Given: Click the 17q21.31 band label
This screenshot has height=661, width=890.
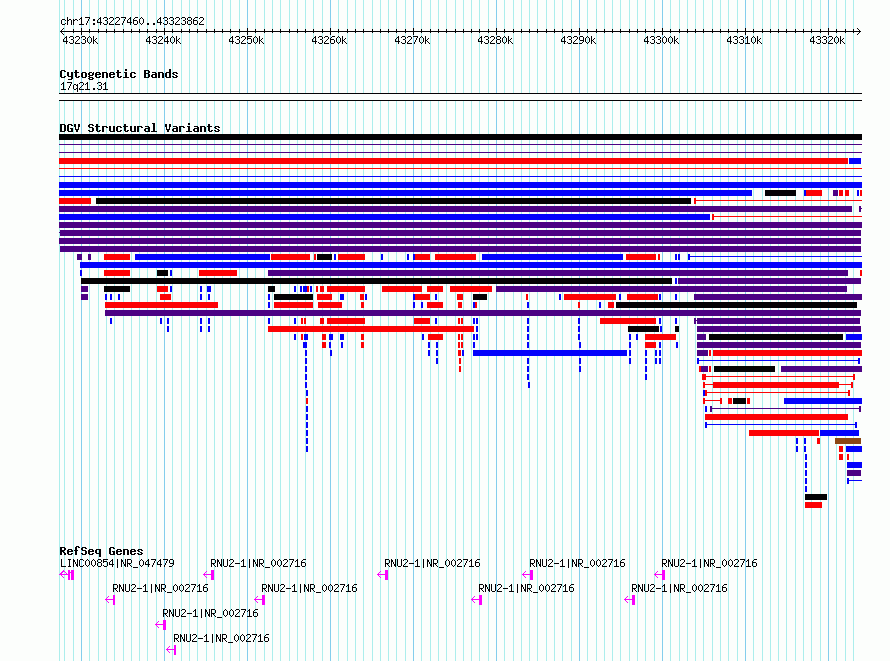Looking at the screenshot, I should click(84, 86).
